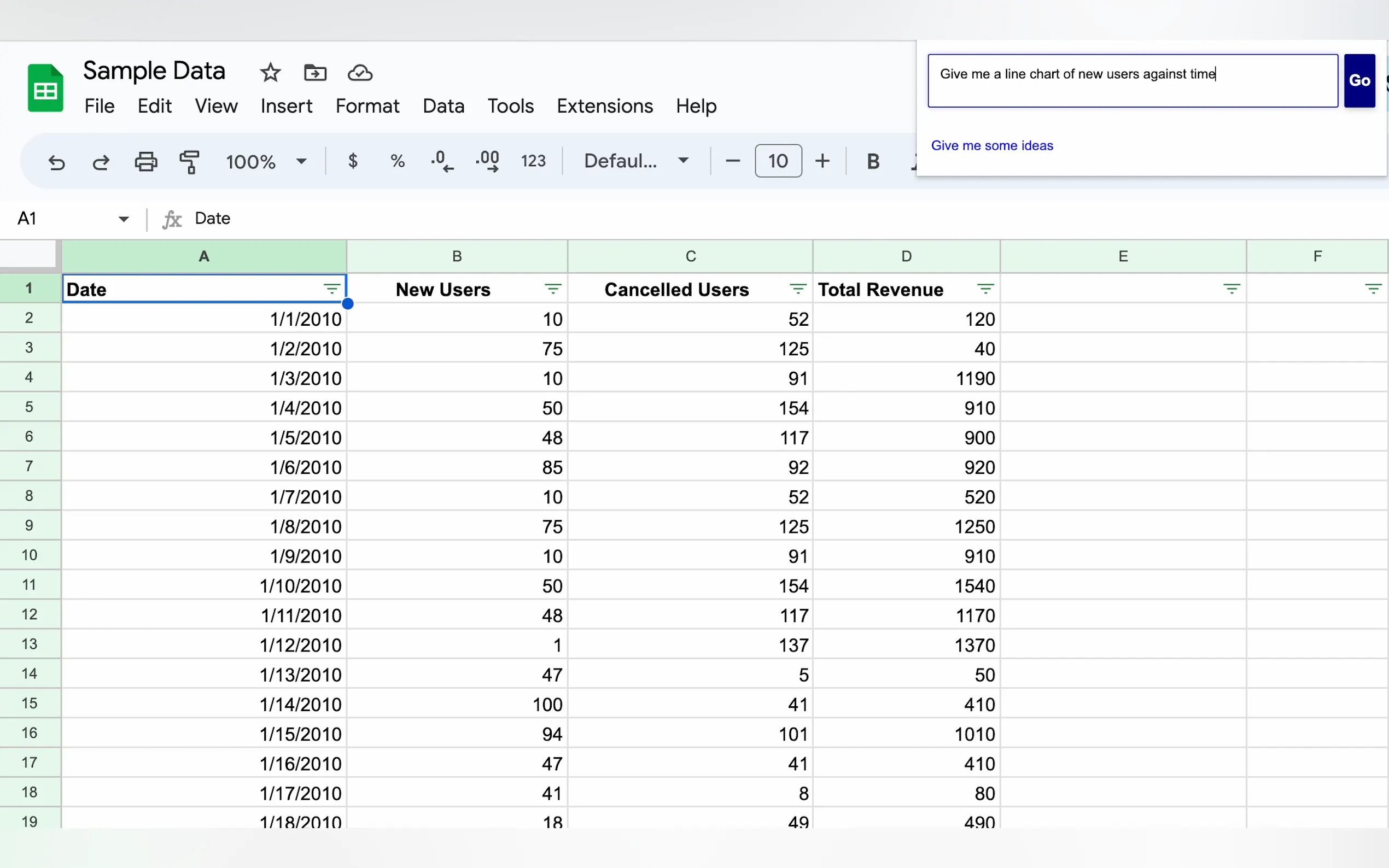Open the Extensions menu

pos(604,106)
